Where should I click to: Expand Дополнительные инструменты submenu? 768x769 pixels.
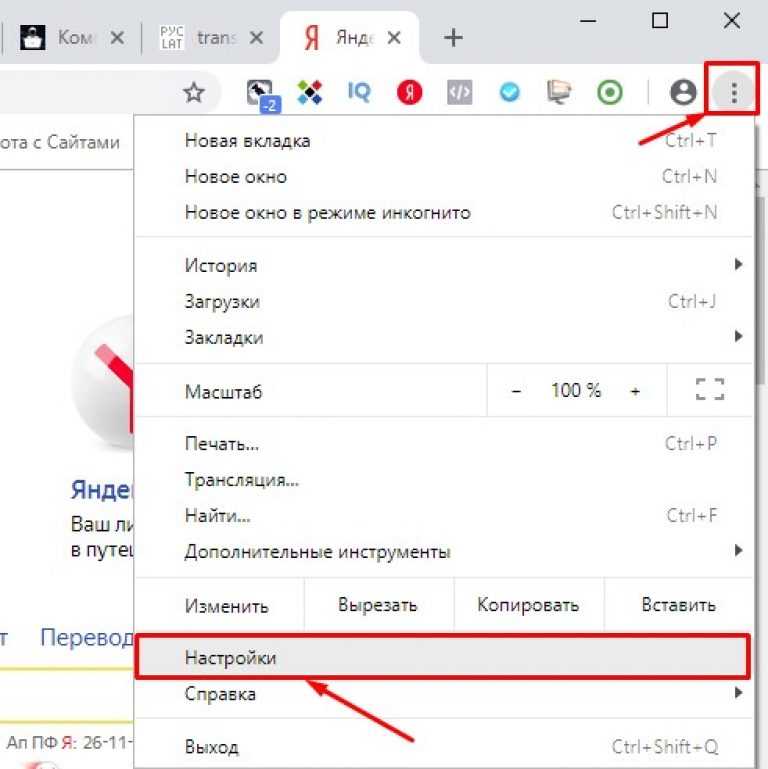(444, 551)
